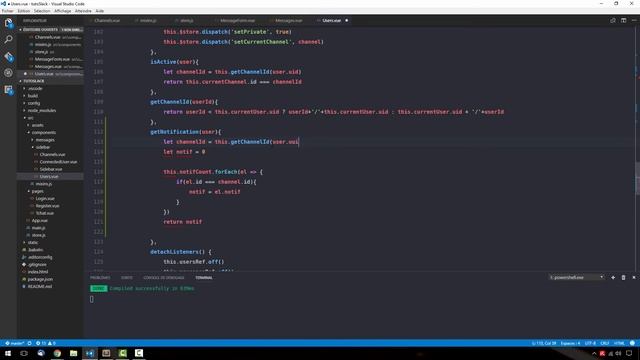This screenshot has width=640, height=360.
Task: Collapse the TUTOSLACK project section header
Action: click(51, 81)
